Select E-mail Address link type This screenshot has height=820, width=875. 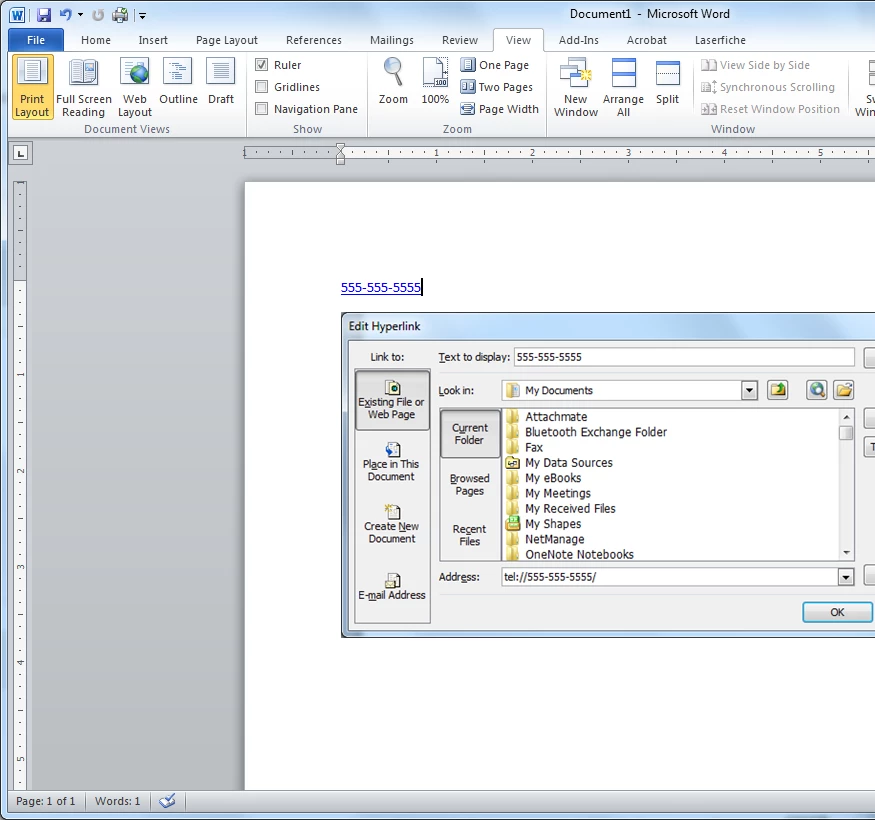pos(392,587)
